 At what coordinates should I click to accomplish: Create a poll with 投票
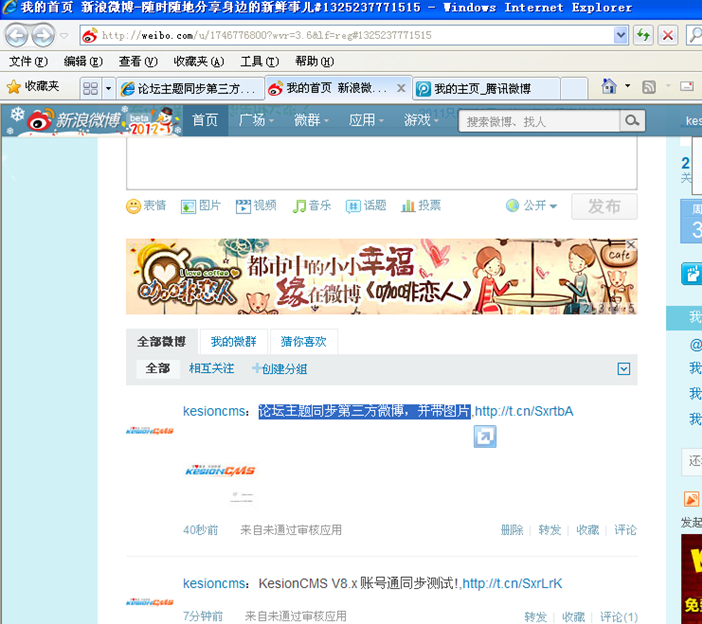[421, 206]
